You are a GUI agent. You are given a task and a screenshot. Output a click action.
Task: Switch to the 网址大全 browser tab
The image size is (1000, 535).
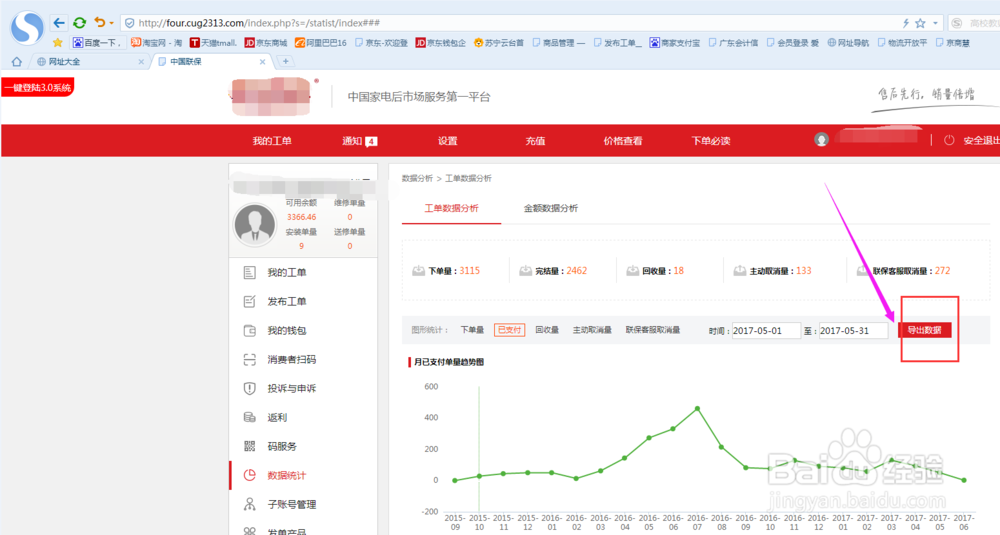click(x=87, y=62)
